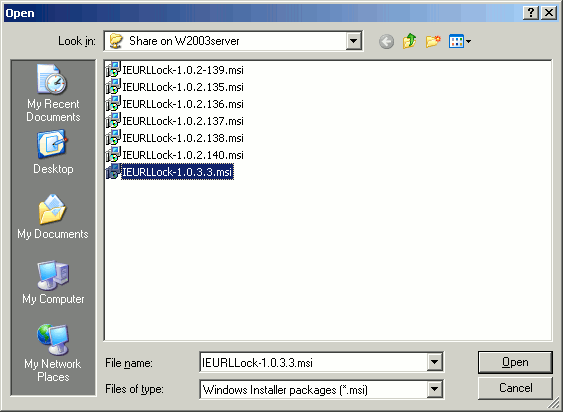Select the icon of IEURLLock-1.0.2.136.msi
Screen dimensions: 563x412
pos(113,103)
